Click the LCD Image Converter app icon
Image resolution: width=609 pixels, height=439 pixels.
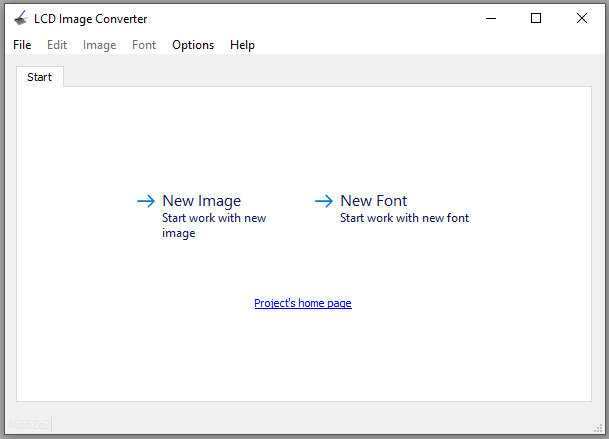tap(21, 18)
